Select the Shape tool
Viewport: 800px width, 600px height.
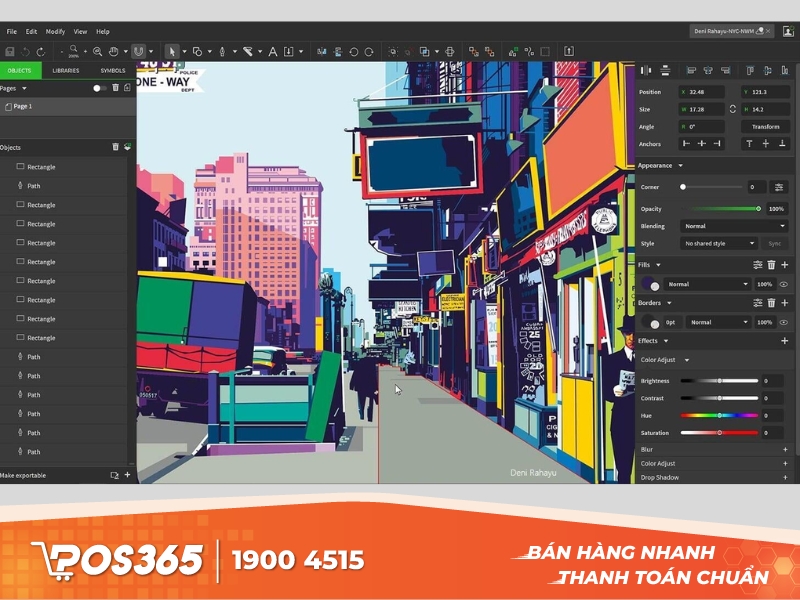tap(197, 52)
